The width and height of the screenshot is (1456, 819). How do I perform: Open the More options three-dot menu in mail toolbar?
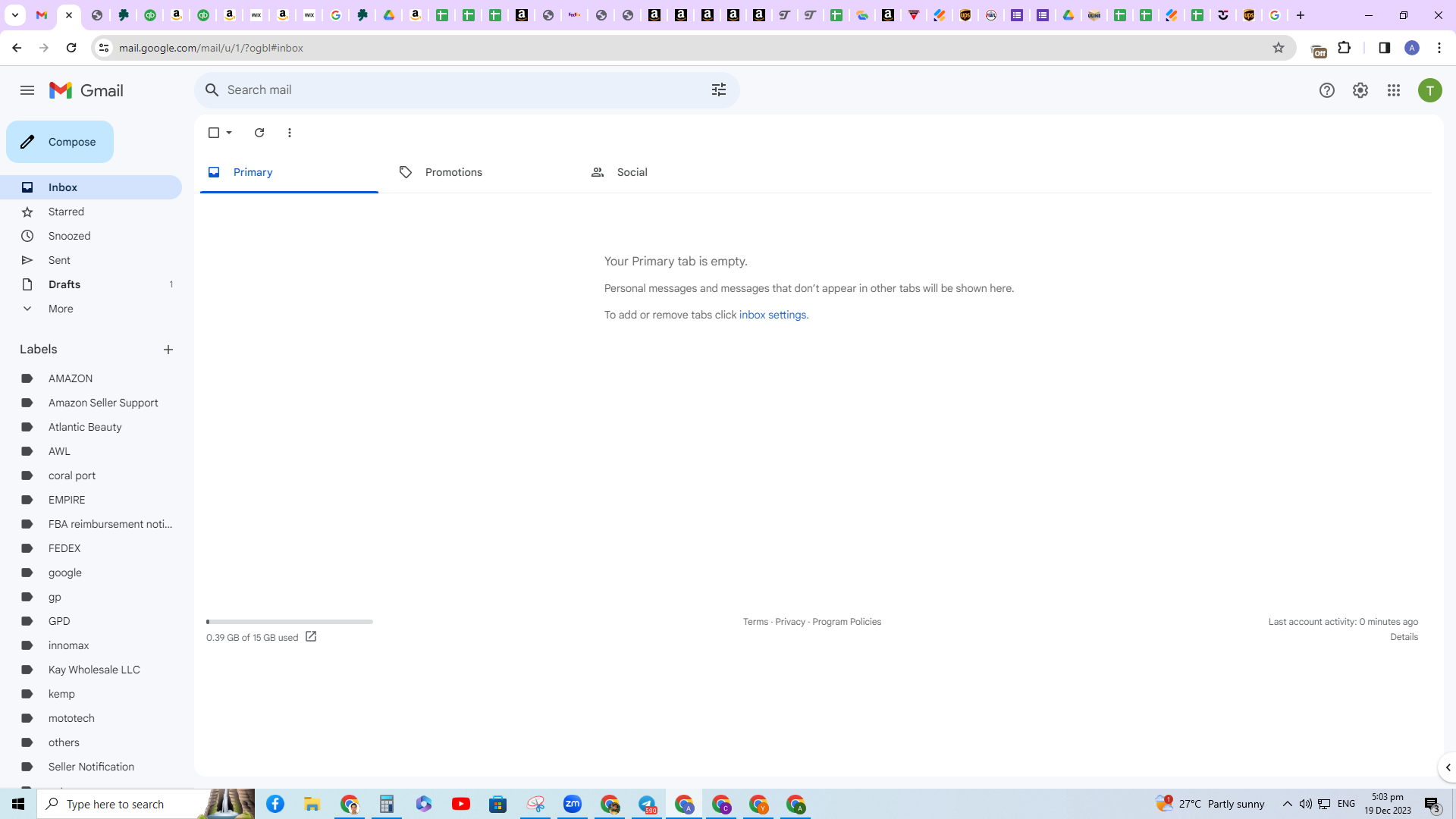290,133
